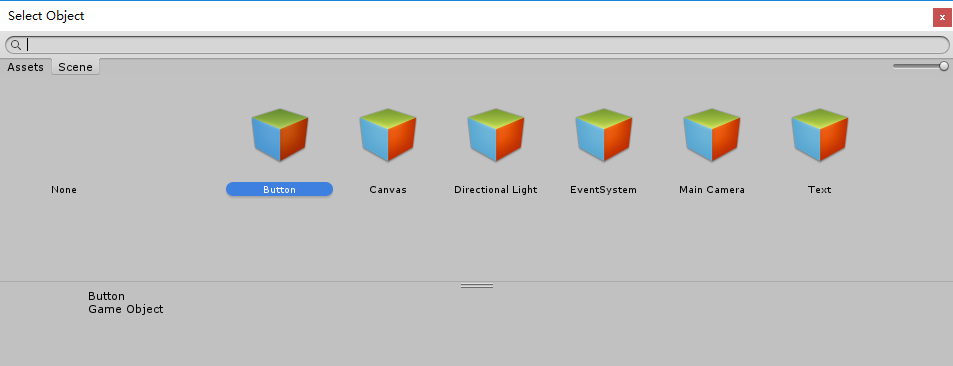
Task: Click the Directional Light name label
Action: pyautogui.click(x=496, y=190)
